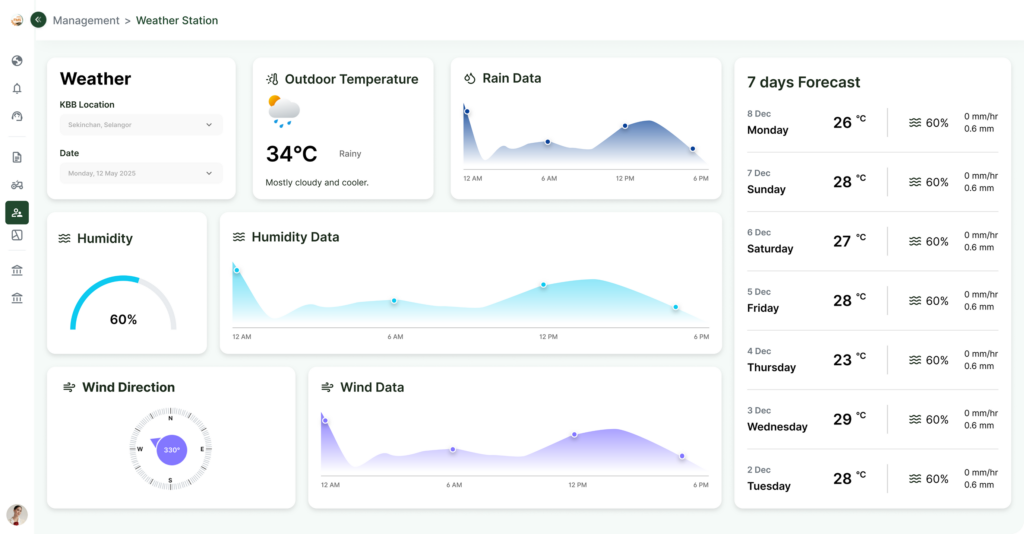Click the Weather Station breadcrumb

[177, 20]
